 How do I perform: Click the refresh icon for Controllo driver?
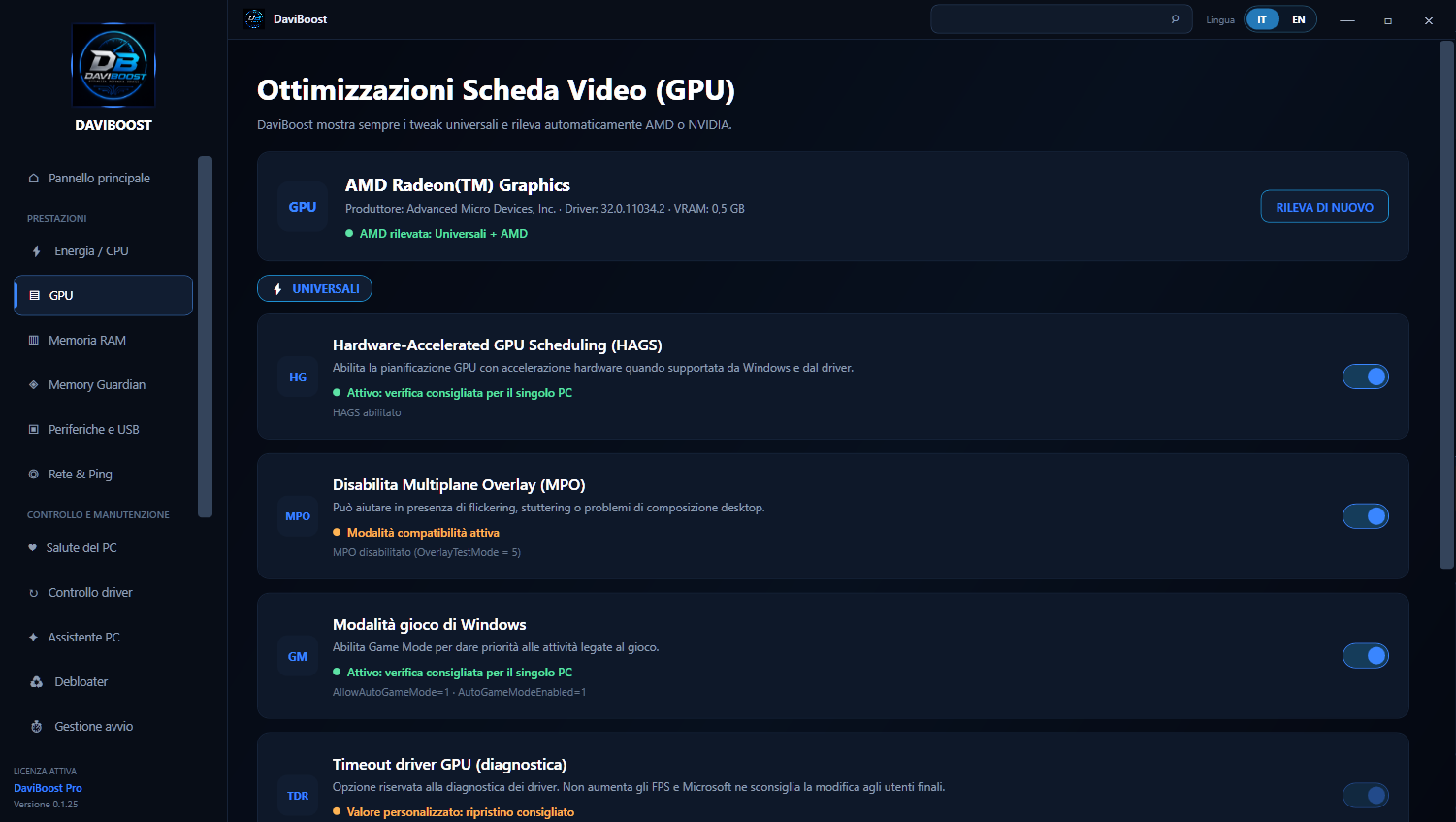point(34,593)
